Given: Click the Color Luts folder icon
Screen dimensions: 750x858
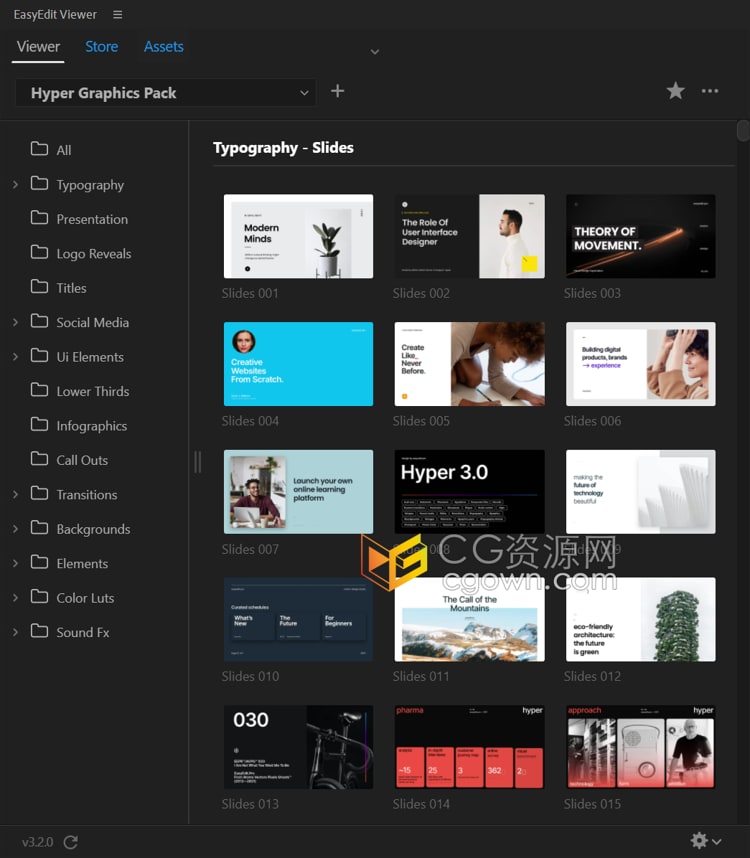Looking at the screenshot, I should (x=39, y=597).
